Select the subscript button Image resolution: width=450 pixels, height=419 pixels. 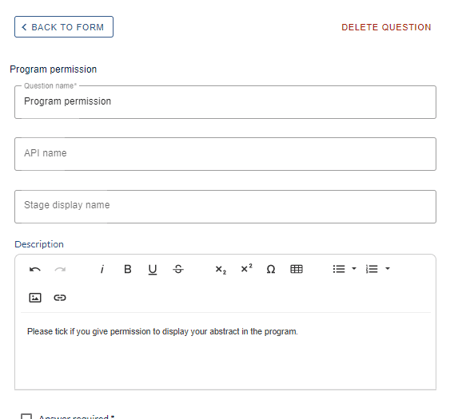[220, 269]
